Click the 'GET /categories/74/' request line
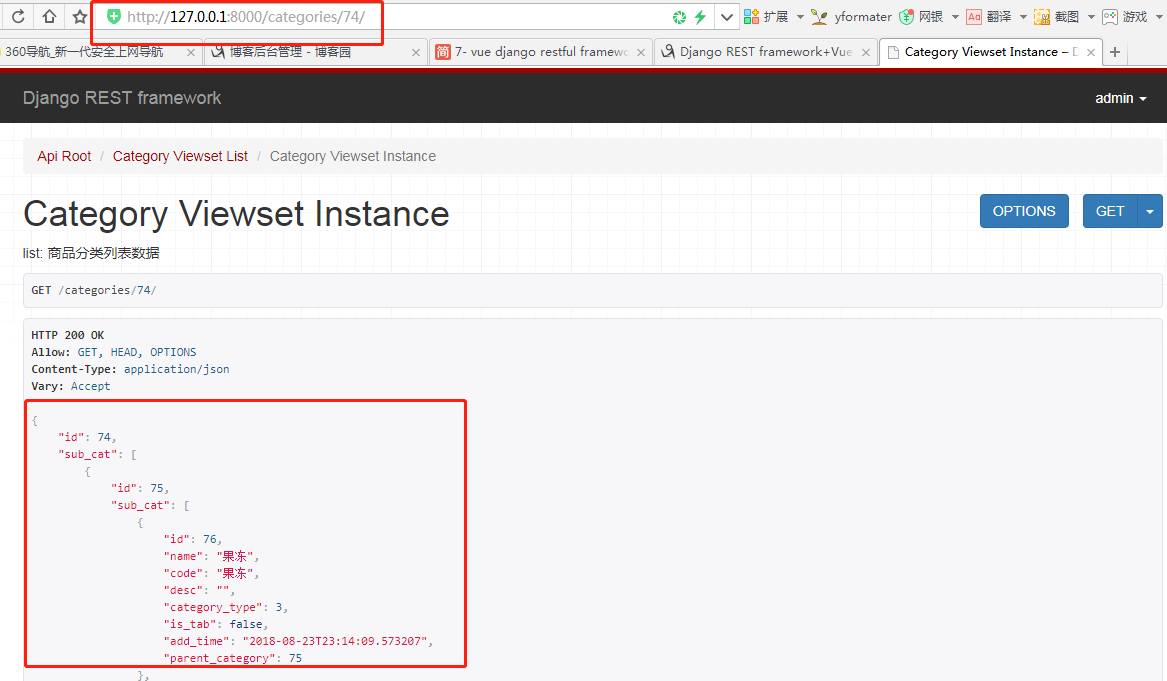This screenshot has height=681, width=1167. pos(94,290)
